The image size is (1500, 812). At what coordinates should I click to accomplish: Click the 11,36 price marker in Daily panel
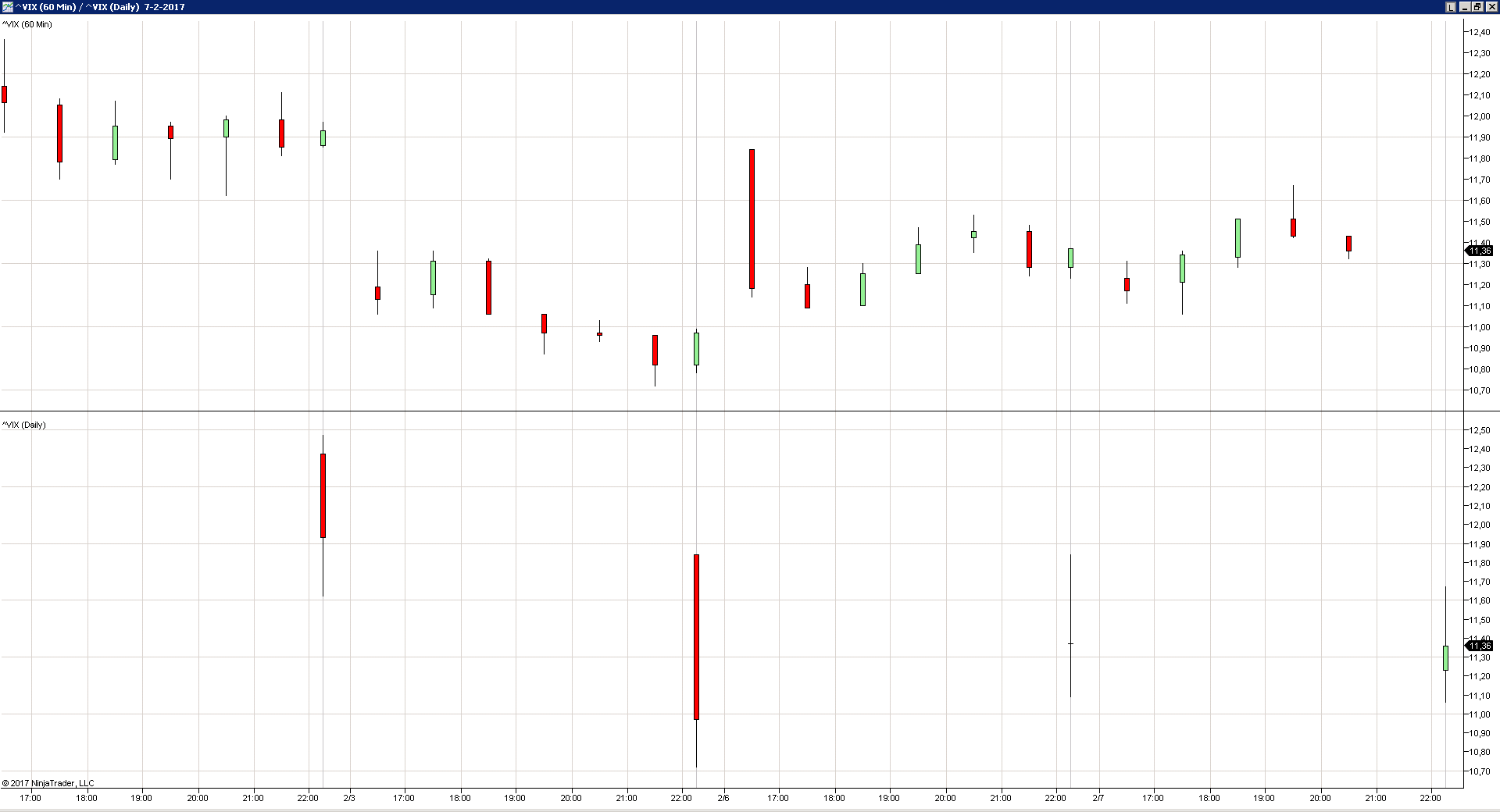click(1478, 646)
